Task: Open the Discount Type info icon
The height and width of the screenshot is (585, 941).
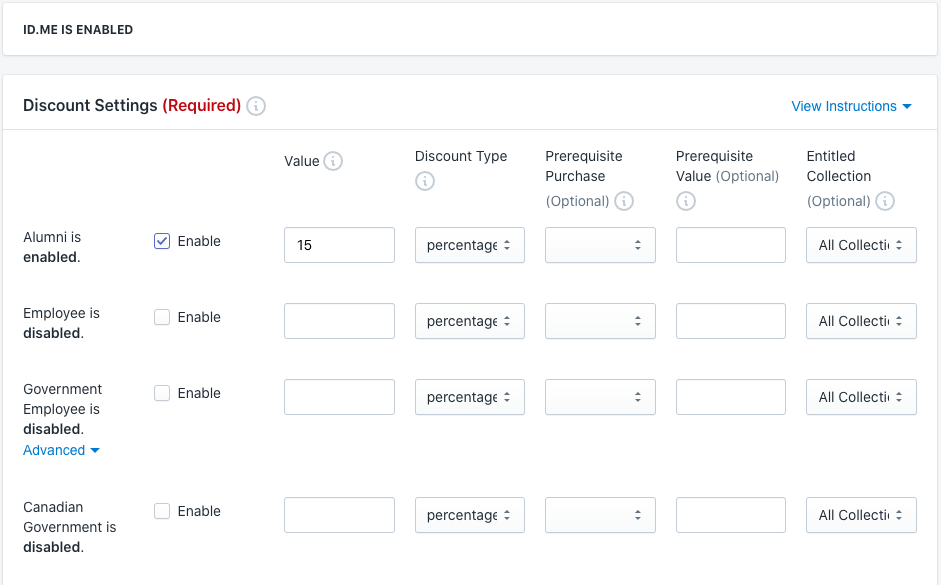Action: click(425, 181)
